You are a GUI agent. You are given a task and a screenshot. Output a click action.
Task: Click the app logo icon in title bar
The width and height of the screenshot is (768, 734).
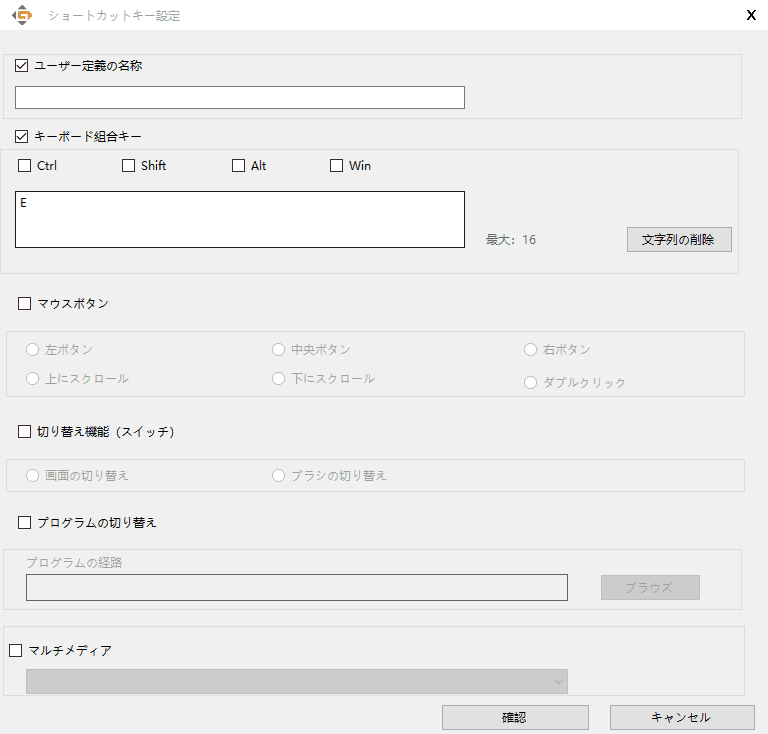pos(21,16)
